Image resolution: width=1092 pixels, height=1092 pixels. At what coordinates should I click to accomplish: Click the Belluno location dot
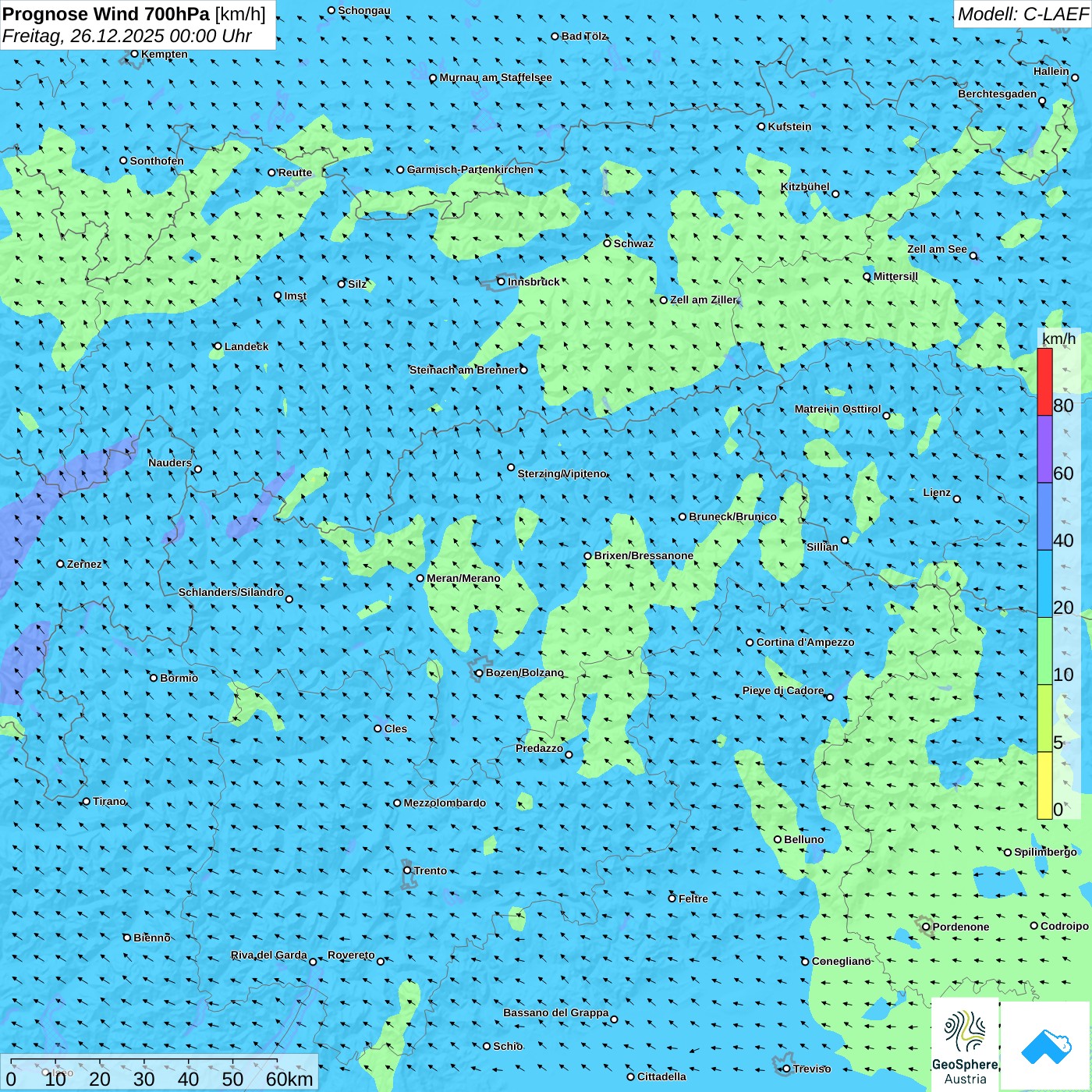(x=777, y=839)
